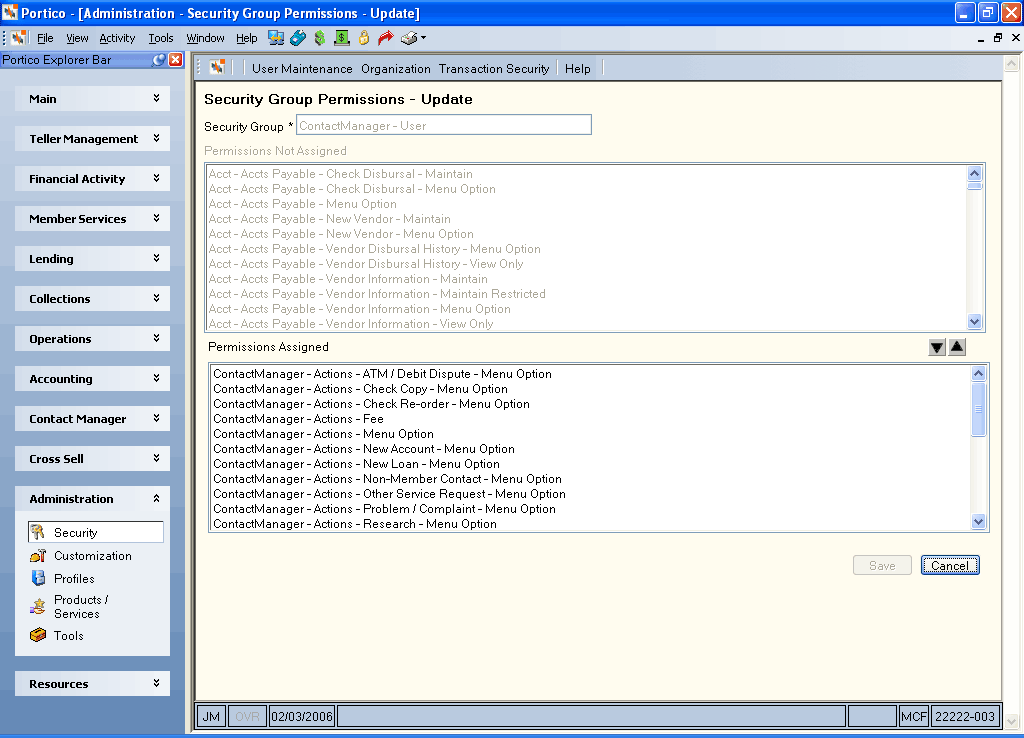Click the red curved arrow toolbar icon

click(386, 38)
